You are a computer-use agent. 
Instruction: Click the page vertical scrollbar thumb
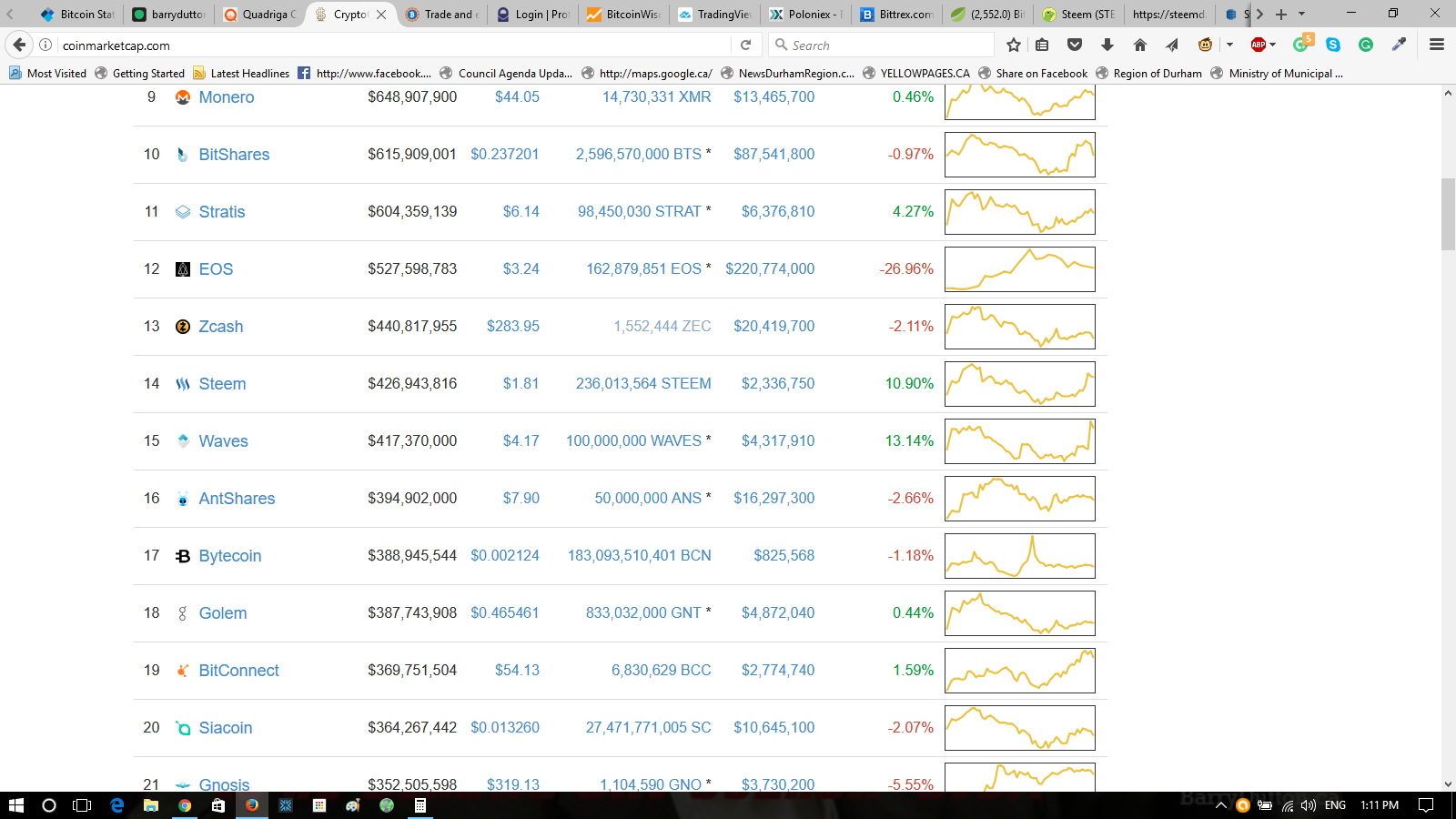point(1448,214)
